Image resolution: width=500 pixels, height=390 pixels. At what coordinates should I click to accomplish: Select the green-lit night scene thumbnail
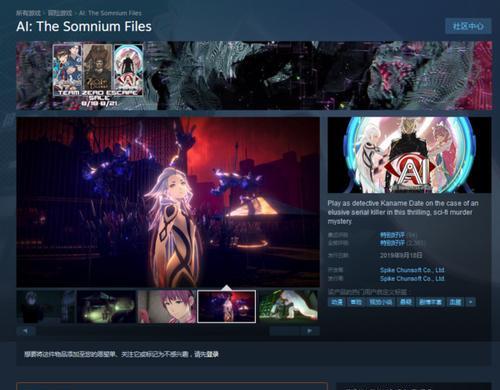click(x=106, y=307)
